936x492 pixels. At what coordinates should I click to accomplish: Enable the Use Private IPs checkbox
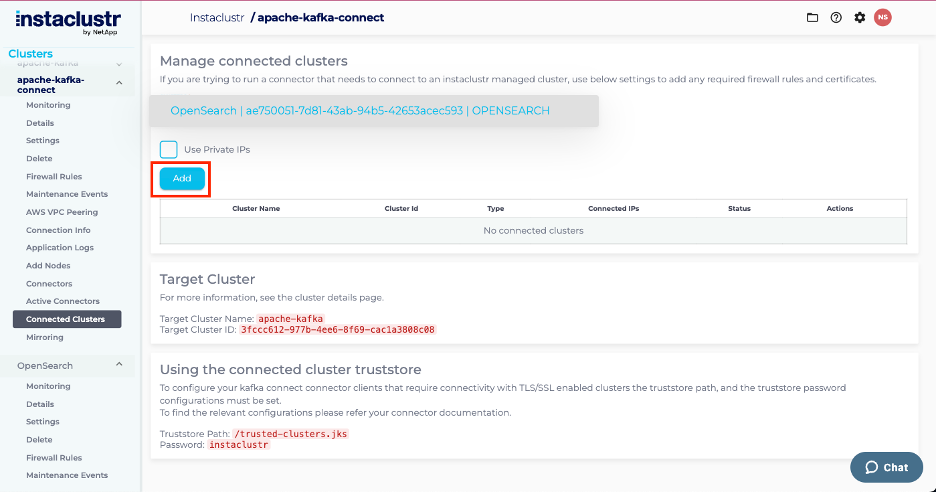pos(169,149)
